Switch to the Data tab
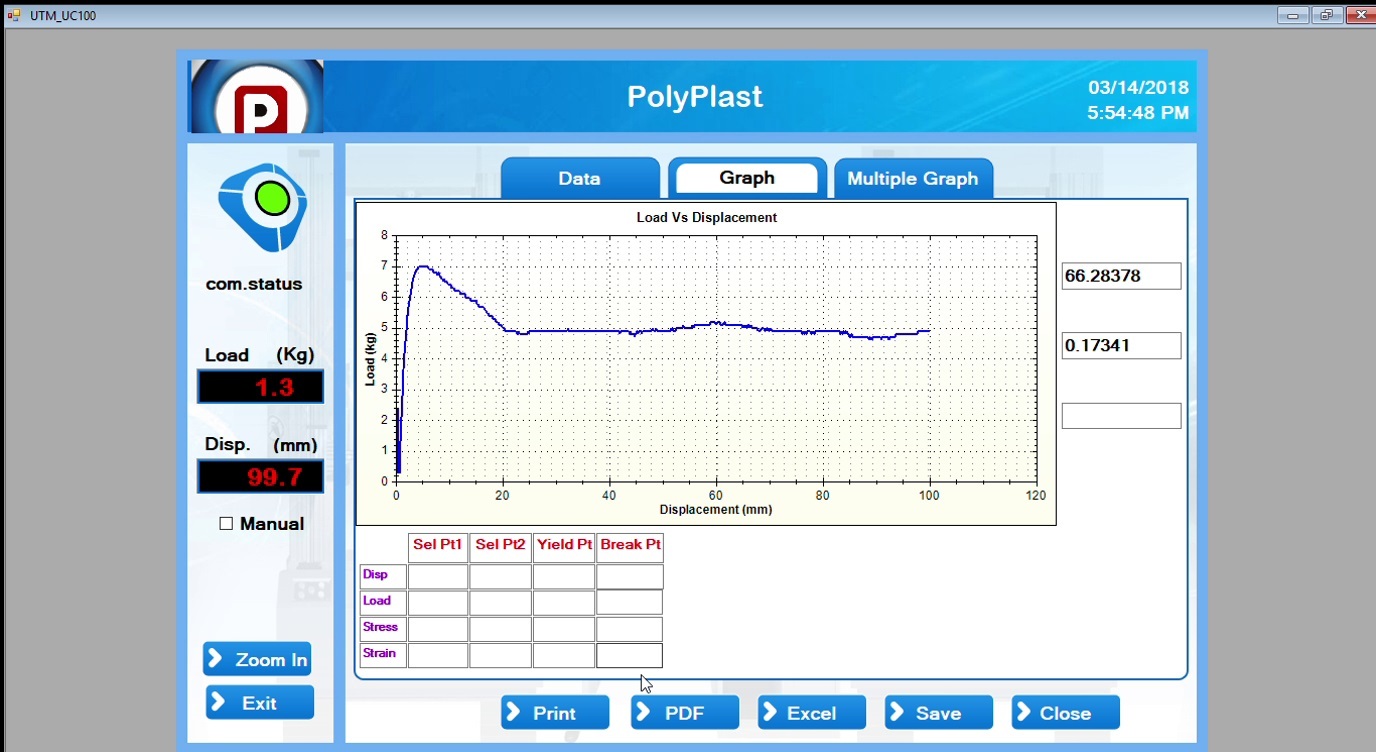 (579, 179)
